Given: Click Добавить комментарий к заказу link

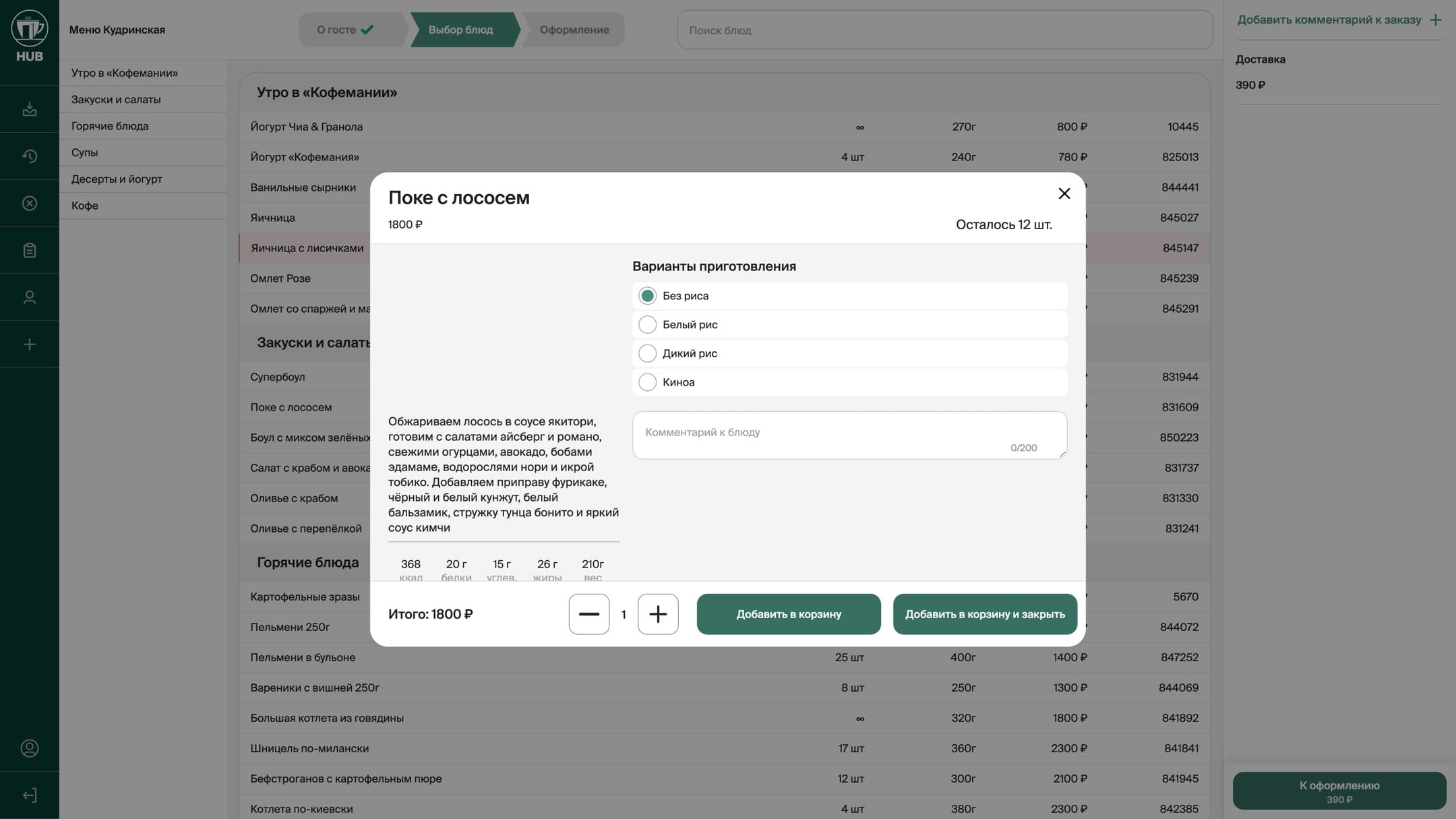Looking at the screenshot, I should click(1329, 20).
